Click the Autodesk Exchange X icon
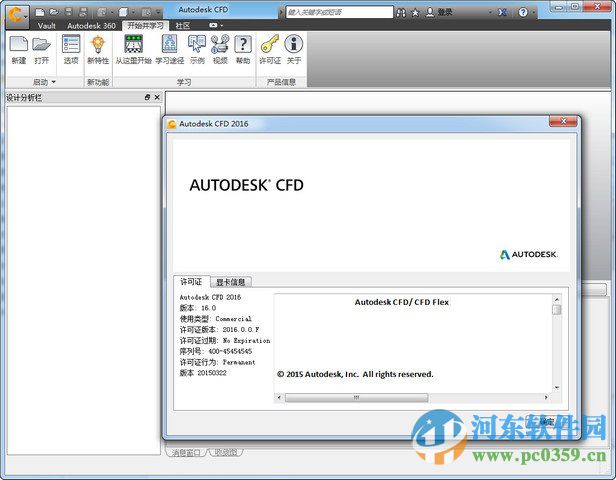 [502, 13]
